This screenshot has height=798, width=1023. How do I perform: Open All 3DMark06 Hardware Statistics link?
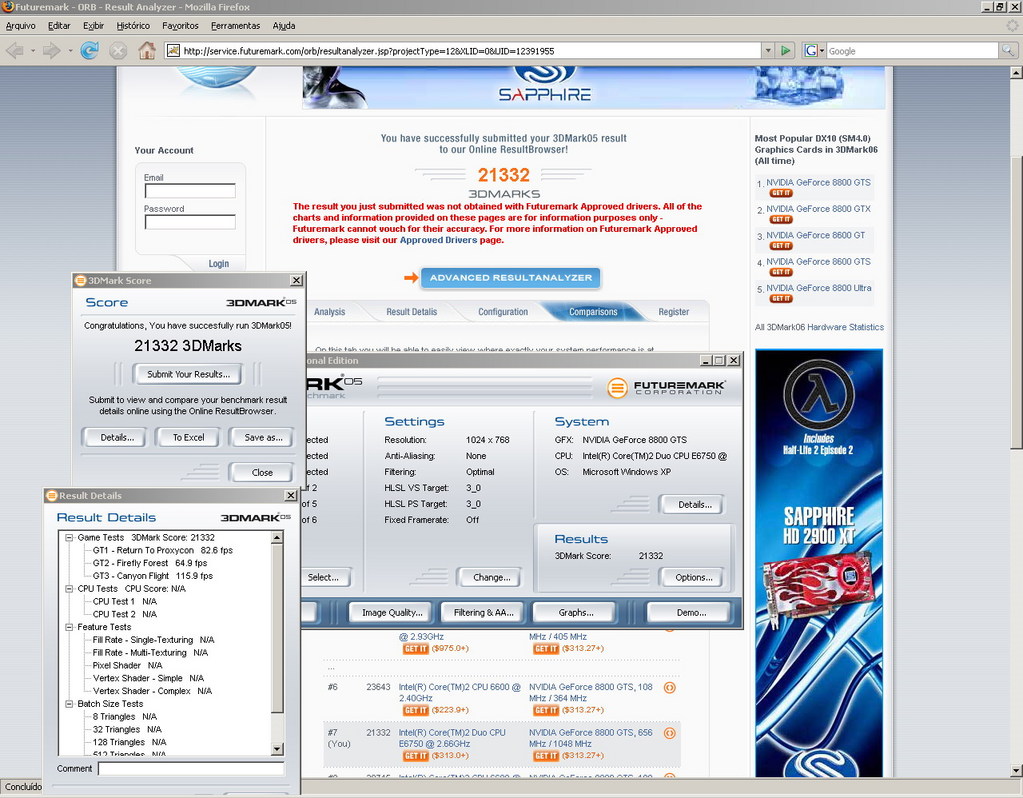tap(819, 327)
